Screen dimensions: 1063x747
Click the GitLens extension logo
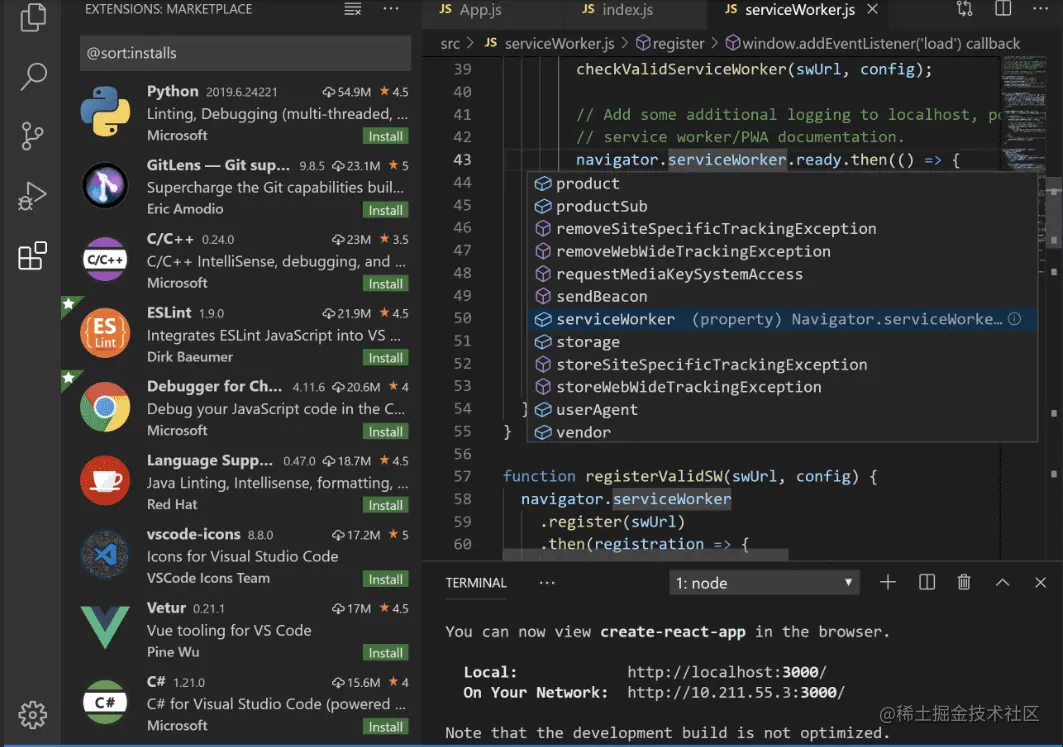tap(105, 185)
